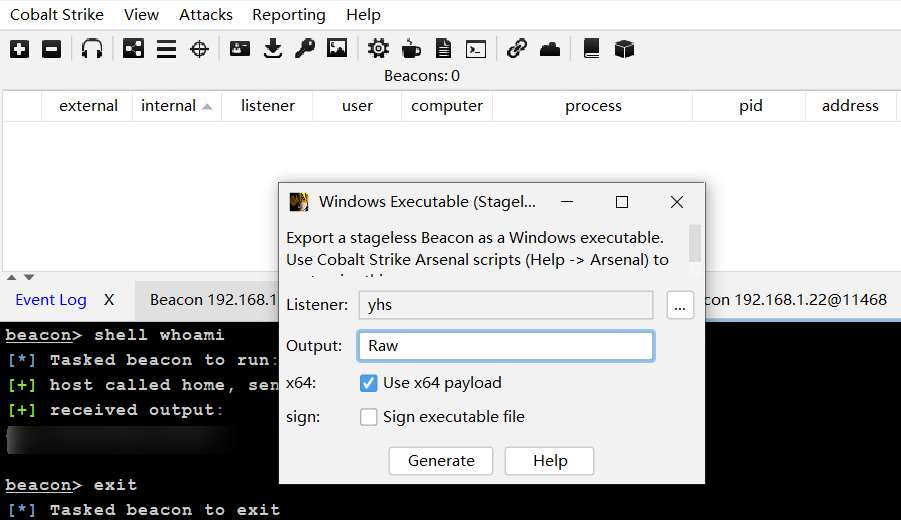Sort by the external column header

(x=88, y=106)
